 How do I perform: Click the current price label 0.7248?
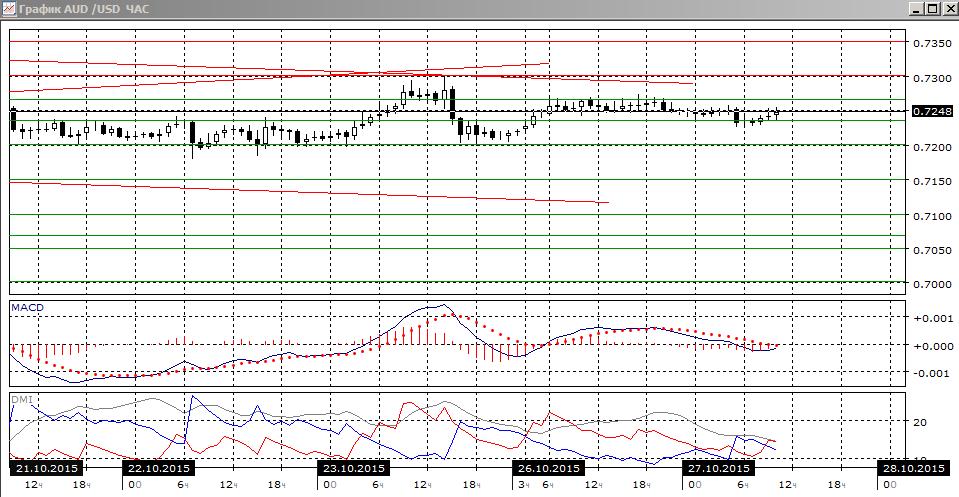tap(932, 111)
